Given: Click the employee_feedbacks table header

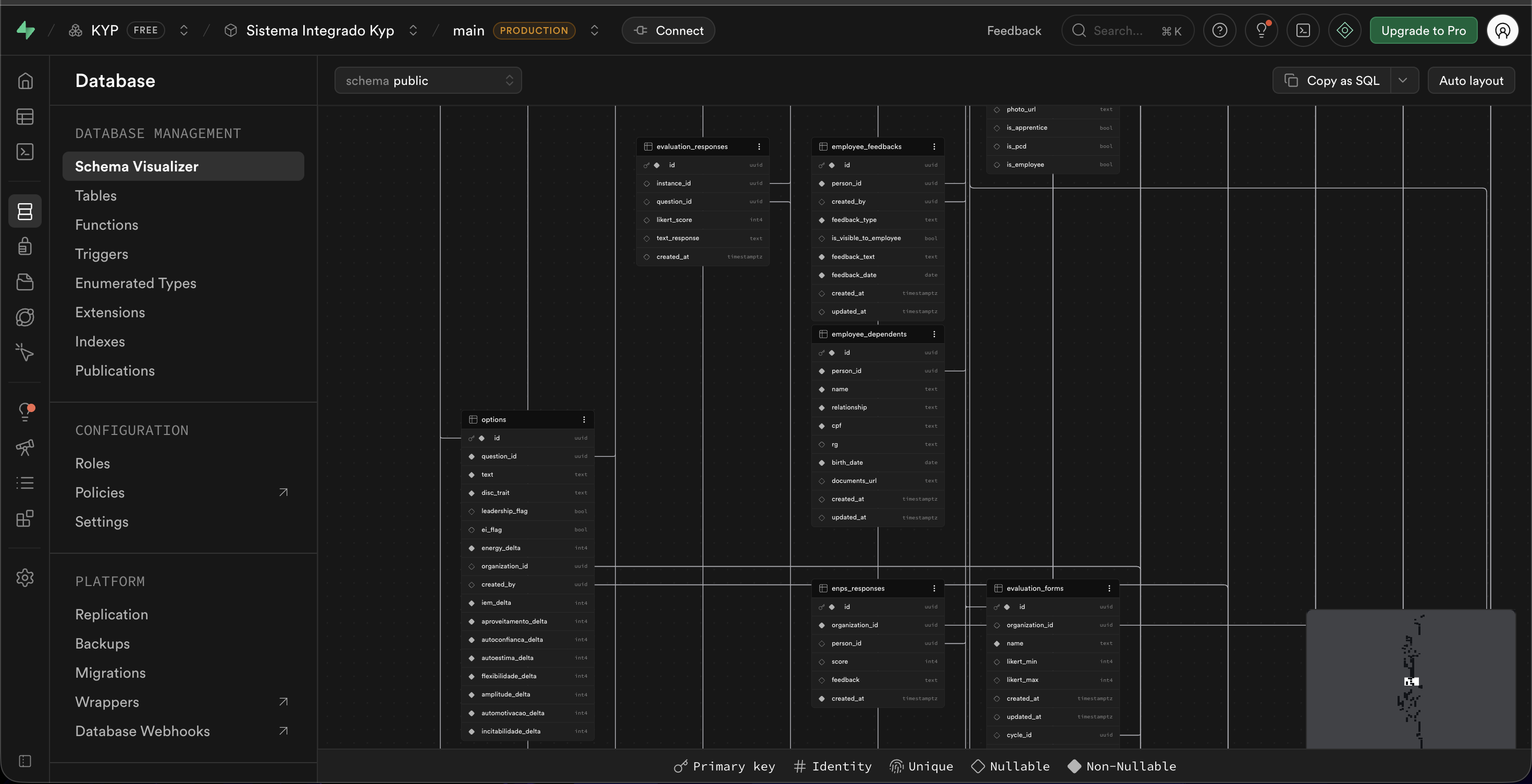Looking at the screenshot, I should click(x=878, y=146).
